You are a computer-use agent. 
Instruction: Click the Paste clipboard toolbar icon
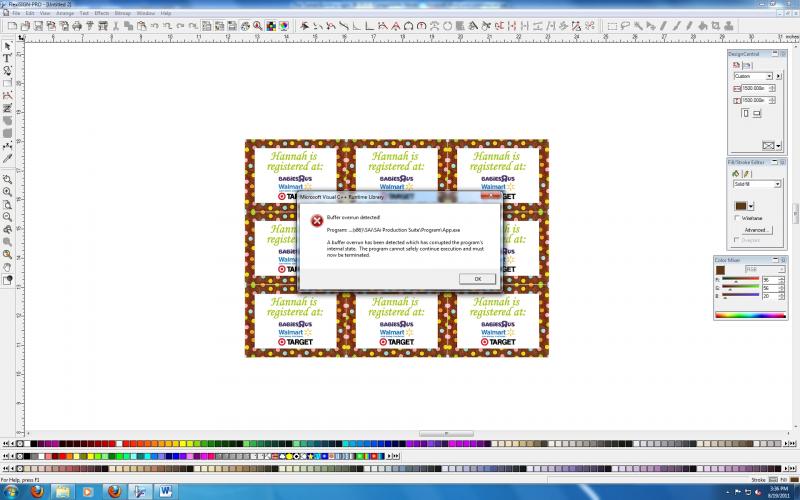(x=142, y=26)
